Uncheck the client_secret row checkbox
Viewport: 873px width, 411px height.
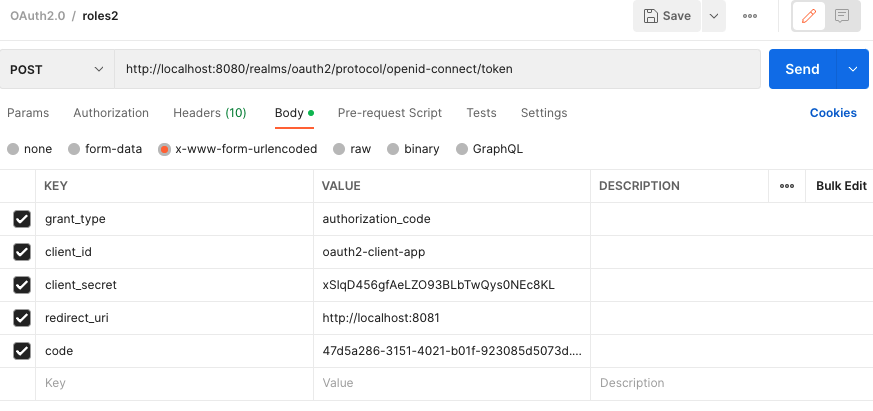coord(22,285)
